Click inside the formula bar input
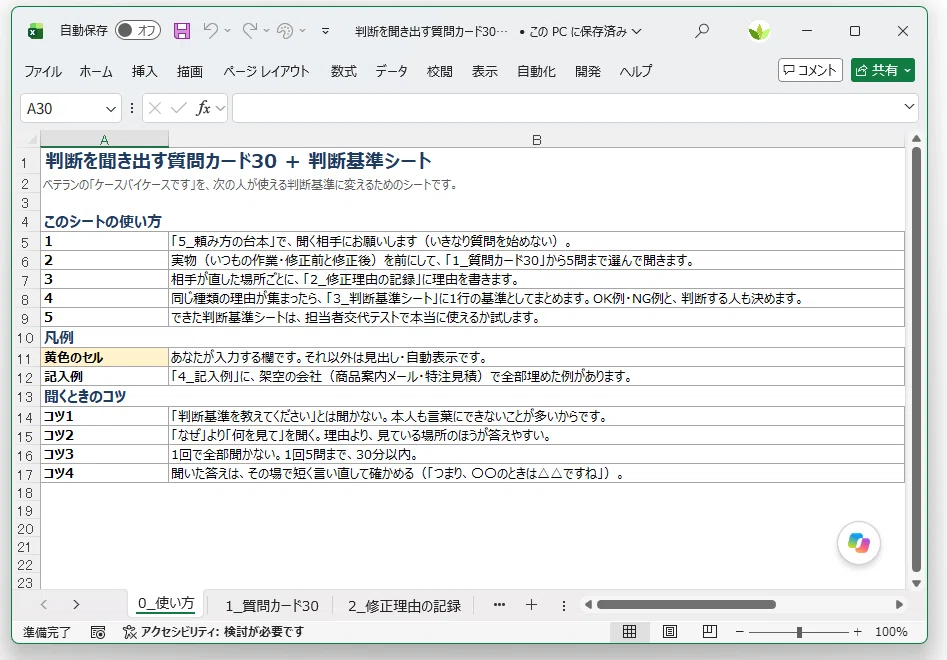Image resolution: width=947 pixels, height=660 pixels. [567, 109]
